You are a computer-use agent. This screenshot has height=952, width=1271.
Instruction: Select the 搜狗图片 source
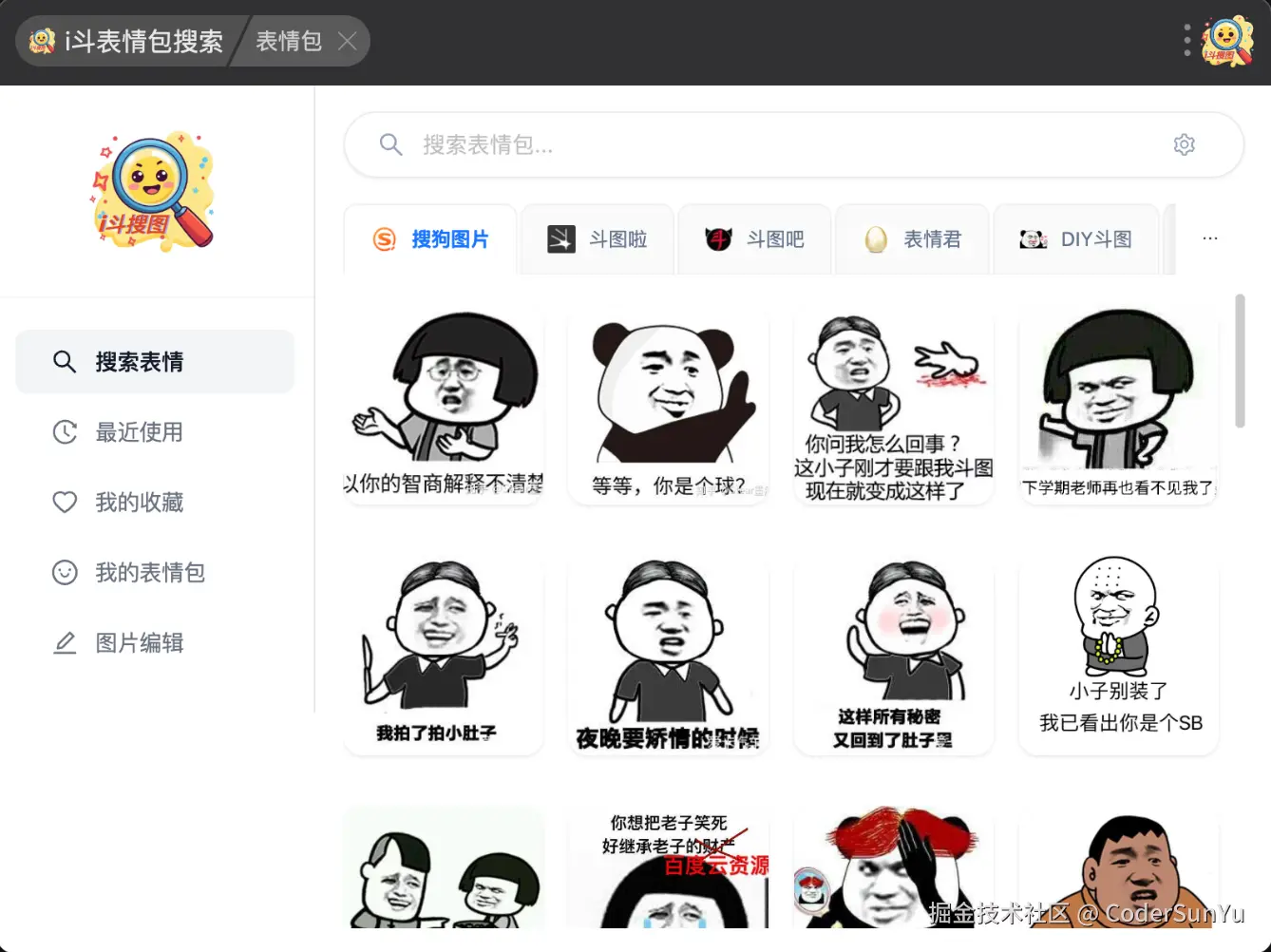429,239
